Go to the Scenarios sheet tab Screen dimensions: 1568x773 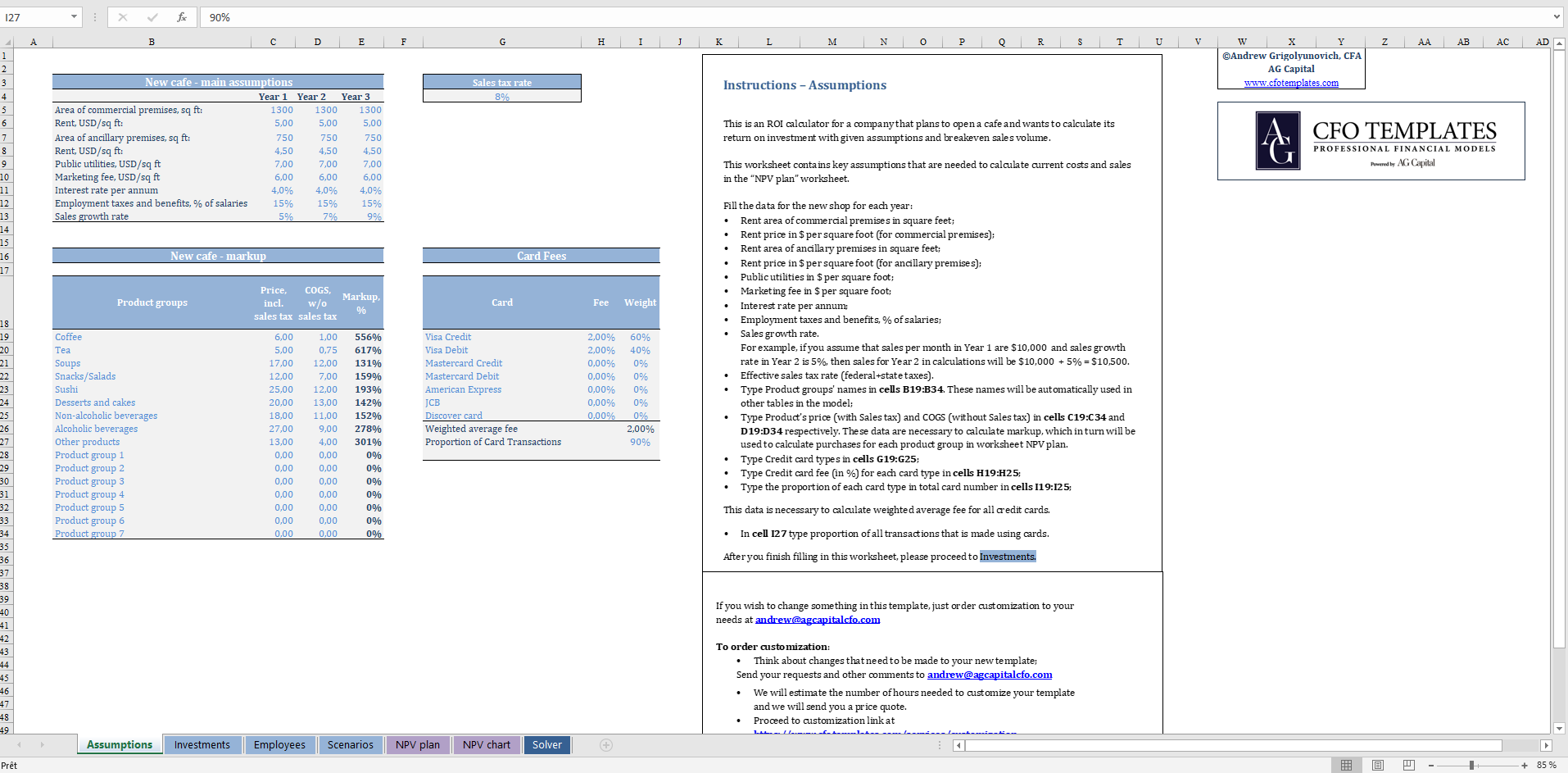[x=351, y=745]
